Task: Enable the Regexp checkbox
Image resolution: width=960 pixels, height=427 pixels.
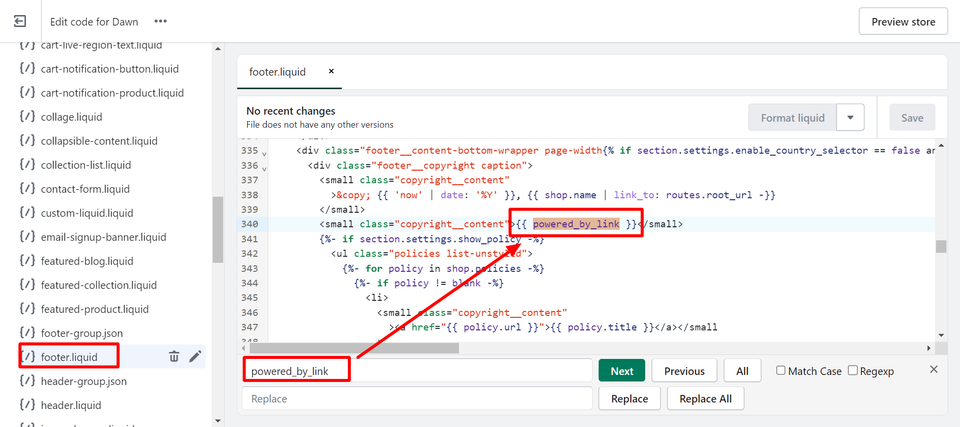Action: click(x=853, y=370)
